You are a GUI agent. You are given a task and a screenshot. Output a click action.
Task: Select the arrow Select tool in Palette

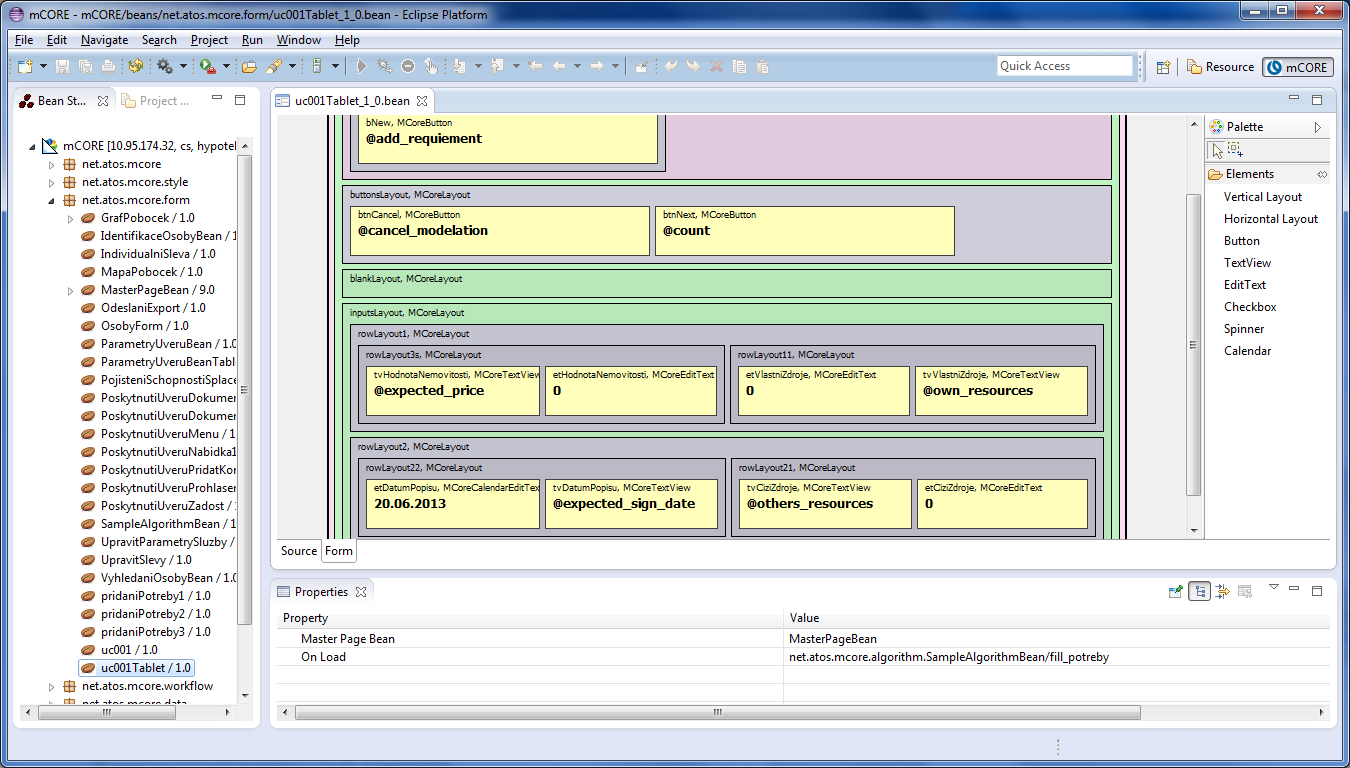click(x=1216, y=150)
